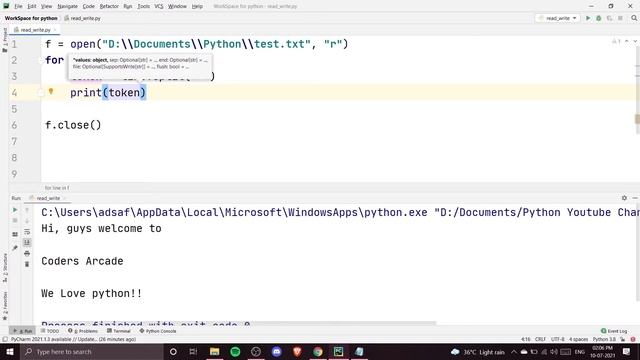Viewport: 640px width, 360px height.
Task: Clear all console output with trash icon
Action: click(27, 264)
